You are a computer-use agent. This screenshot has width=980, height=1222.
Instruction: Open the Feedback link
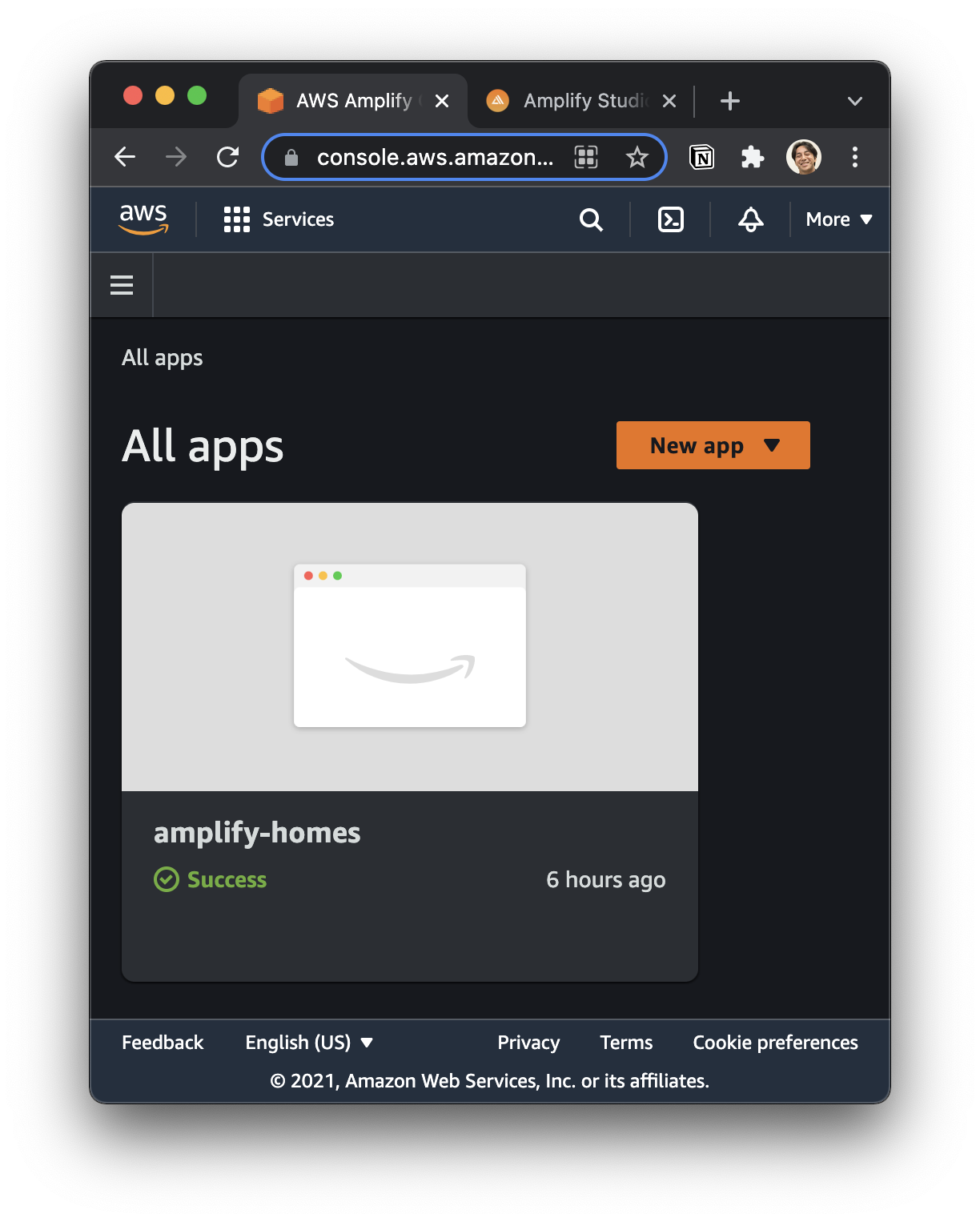162,1042
